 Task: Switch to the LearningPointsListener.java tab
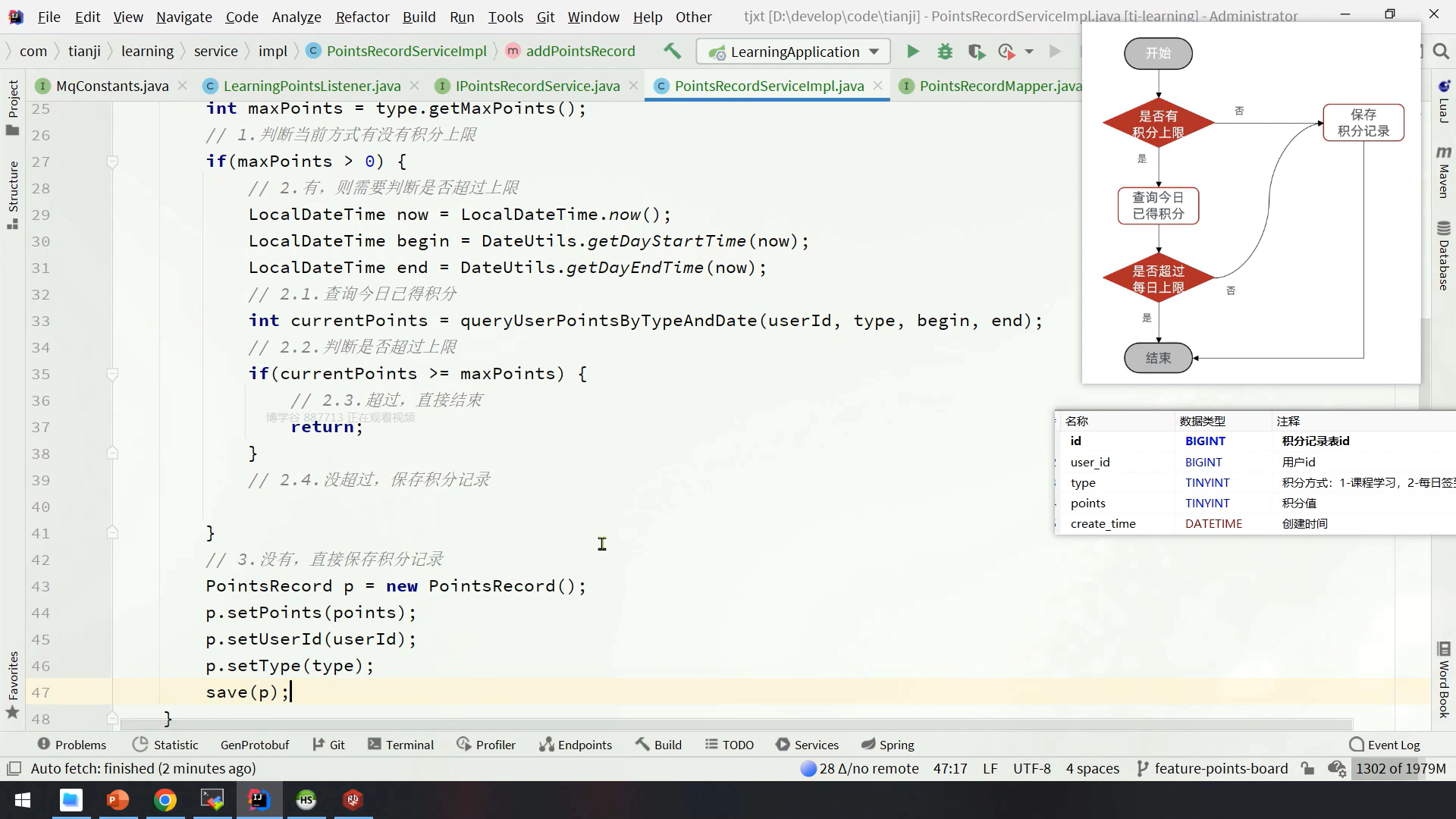pyautogui.click(x=312, y=86)
